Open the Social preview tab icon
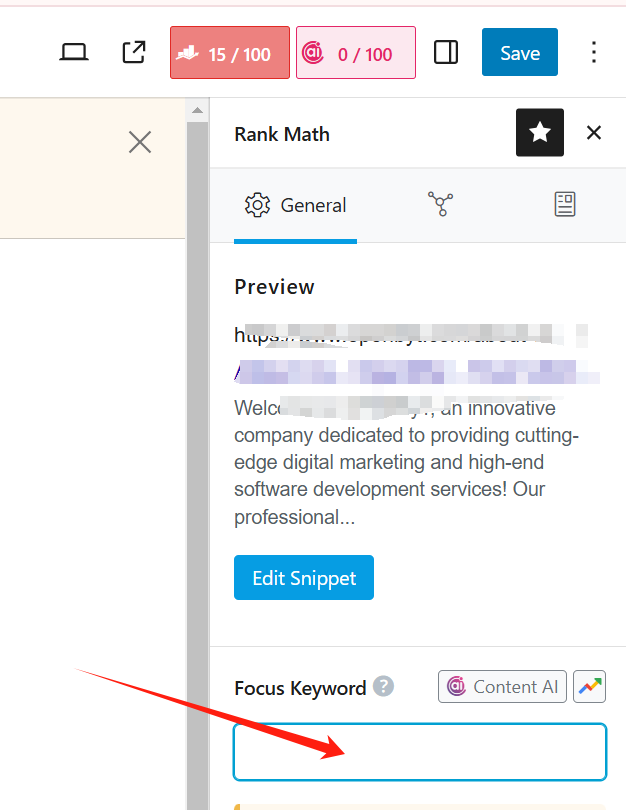 (565, 205)
